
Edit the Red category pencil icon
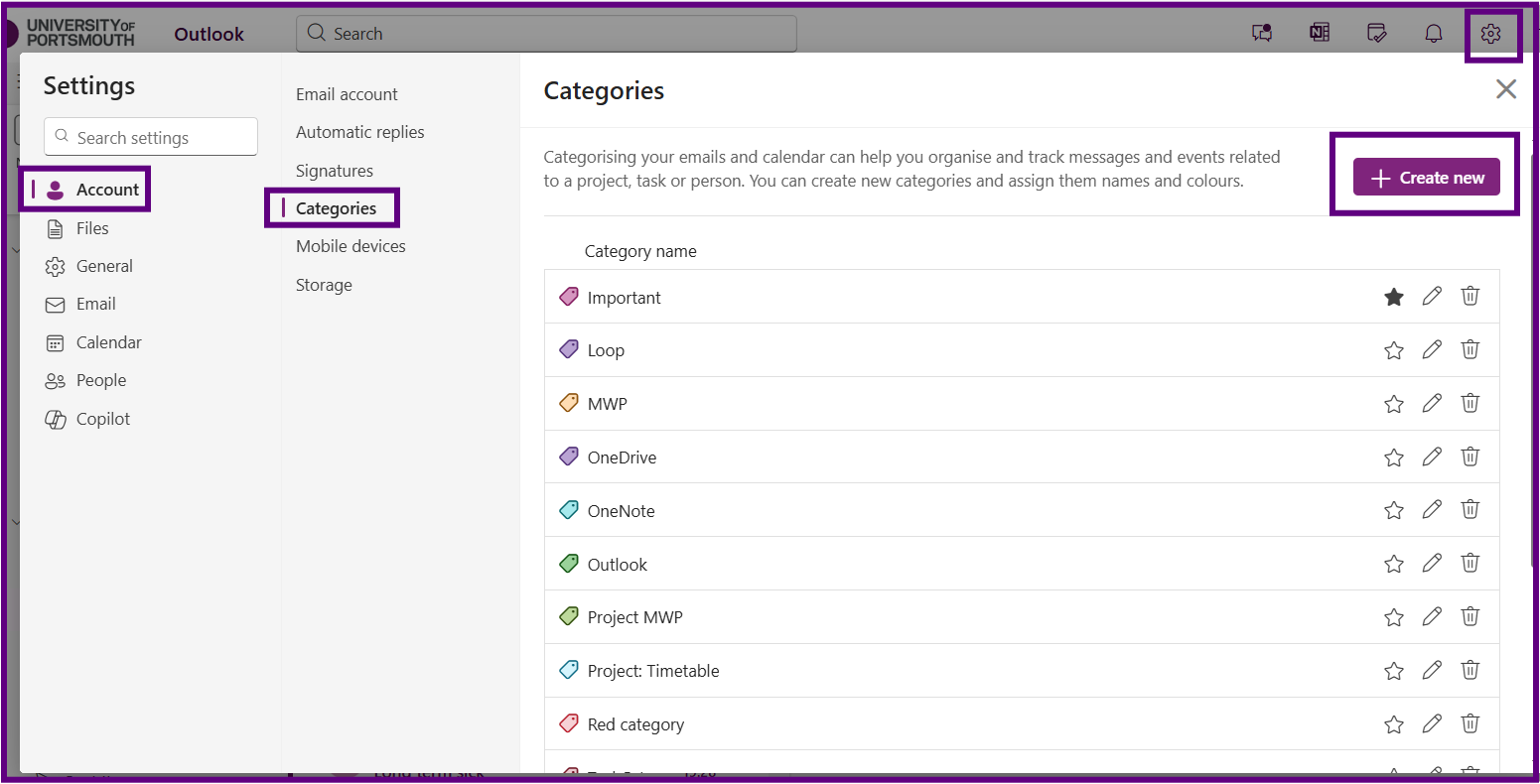click(x=1432, y=723)
